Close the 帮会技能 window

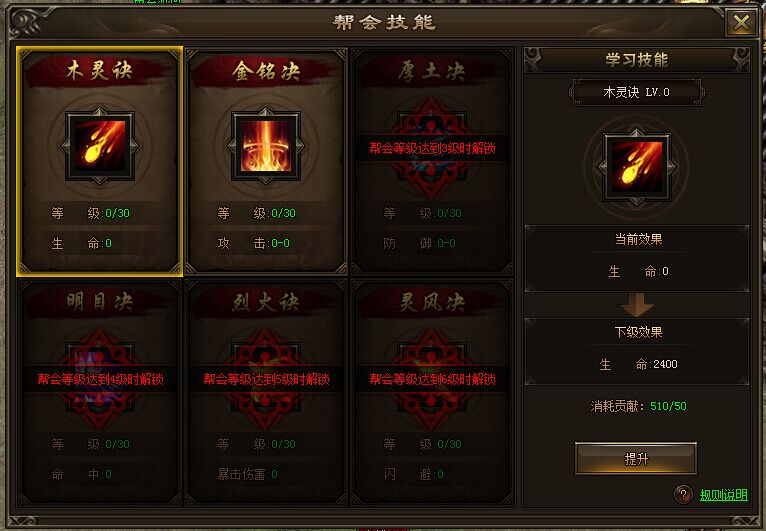741,22
